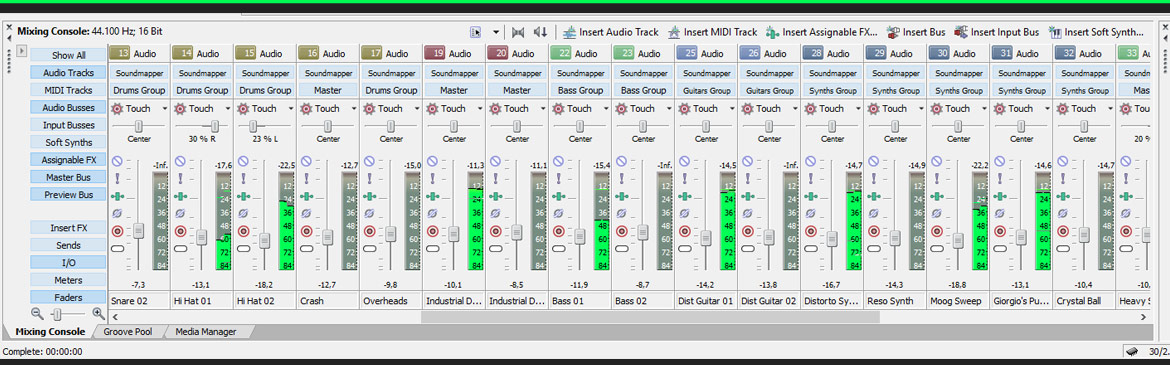Mute the Overheads channel
Viewport: 1170px width, 365px height.
[x=369, y=160]
